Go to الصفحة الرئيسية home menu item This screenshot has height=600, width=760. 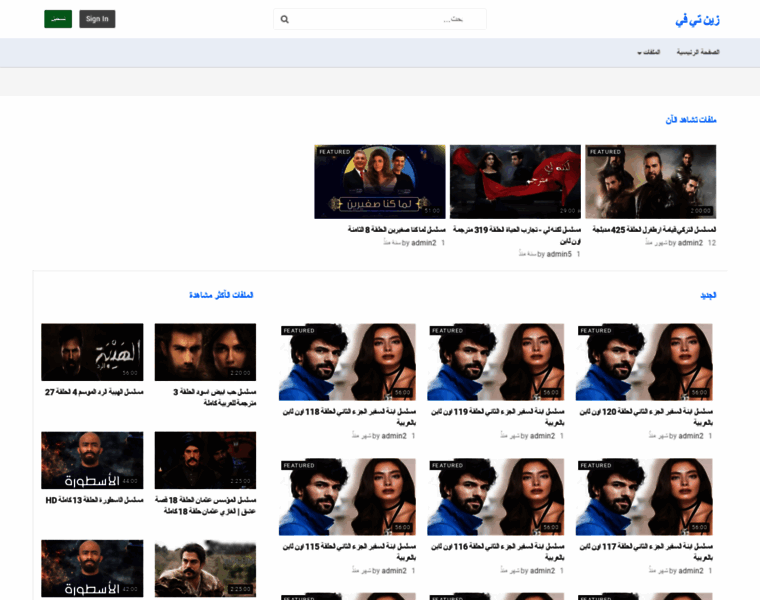coord(698,51)
